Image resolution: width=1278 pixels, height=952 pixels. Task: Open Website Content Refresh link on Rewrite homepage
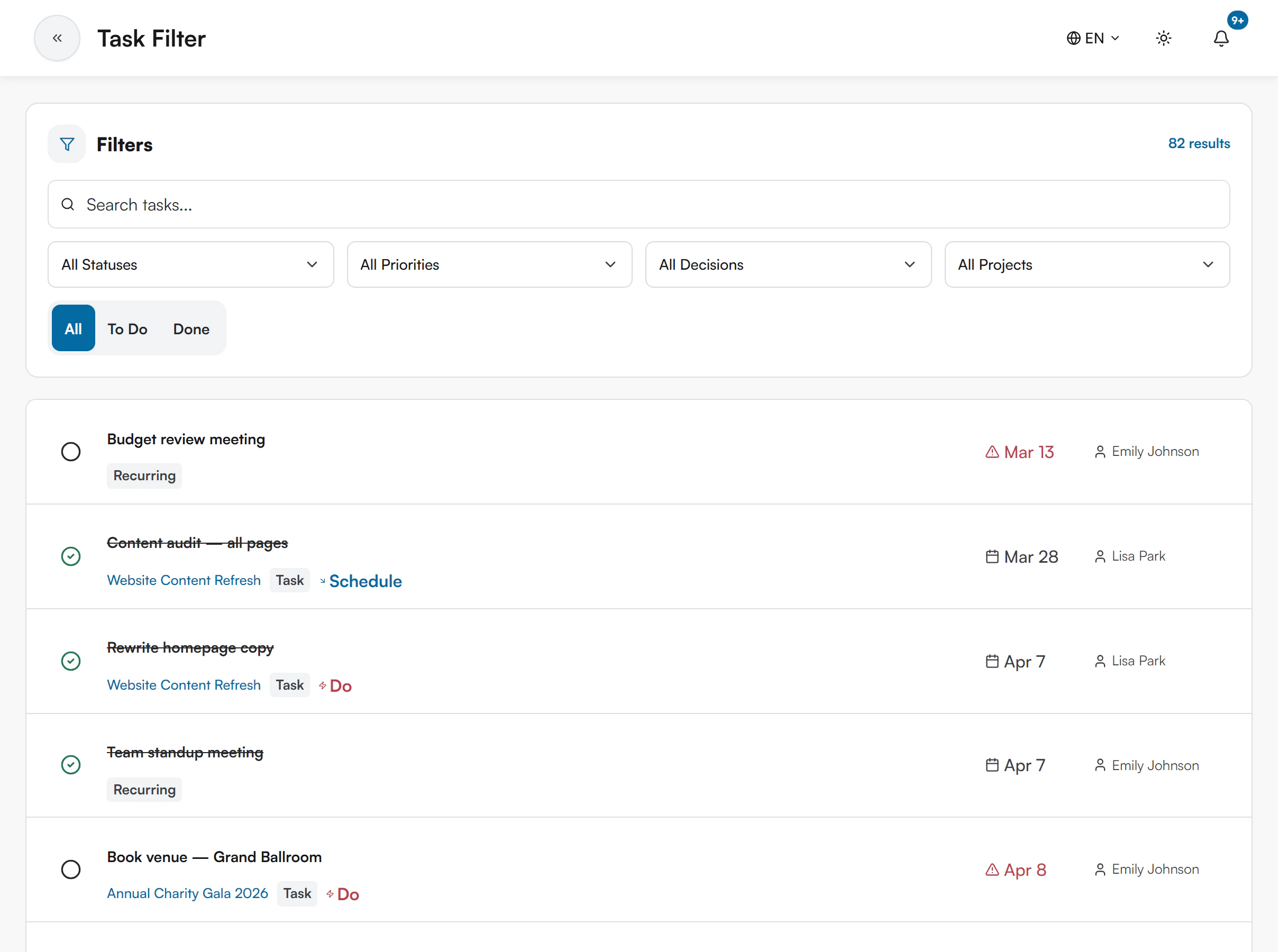point(184,685)
